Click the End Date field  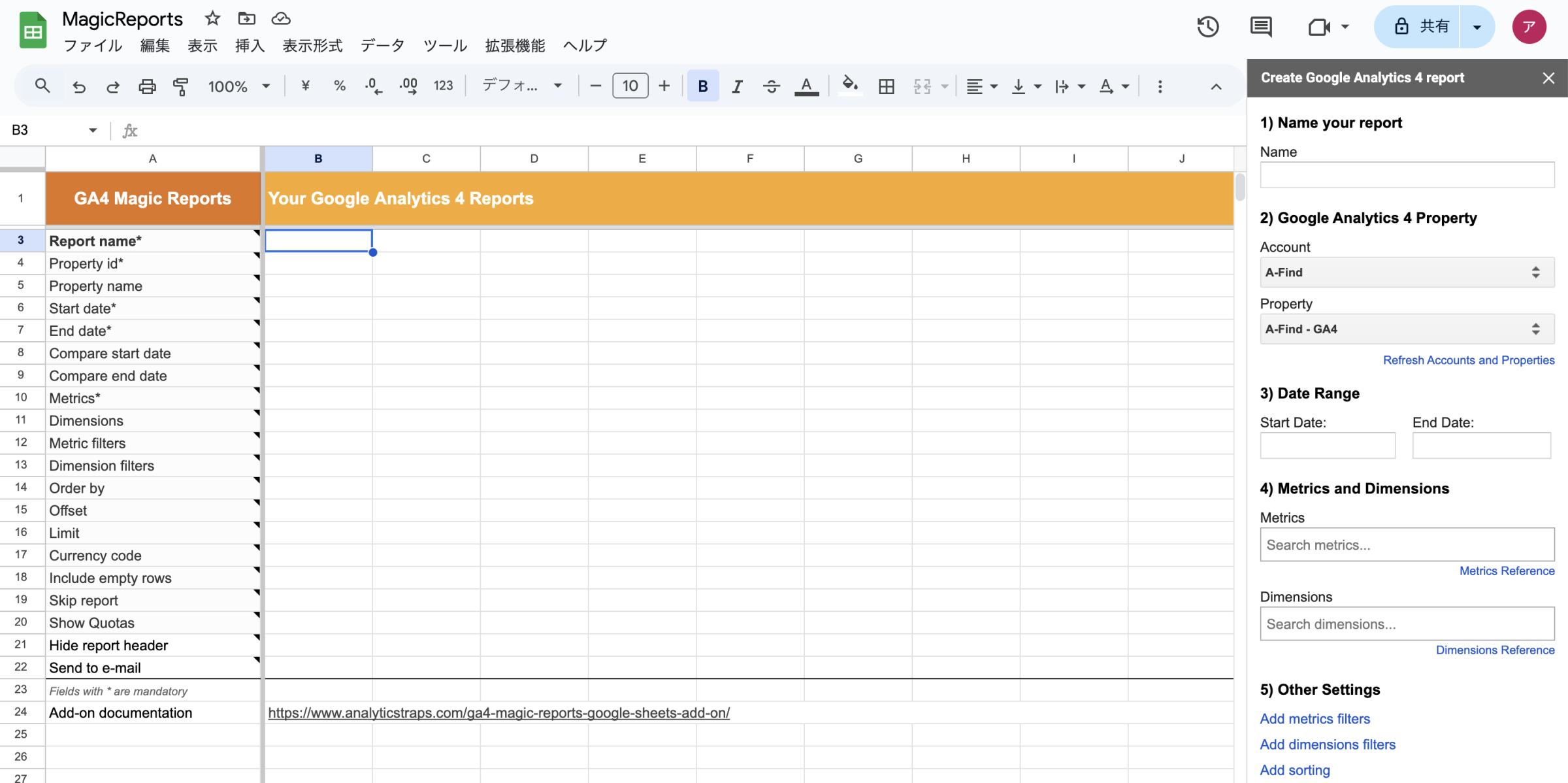pos(1481,445)
